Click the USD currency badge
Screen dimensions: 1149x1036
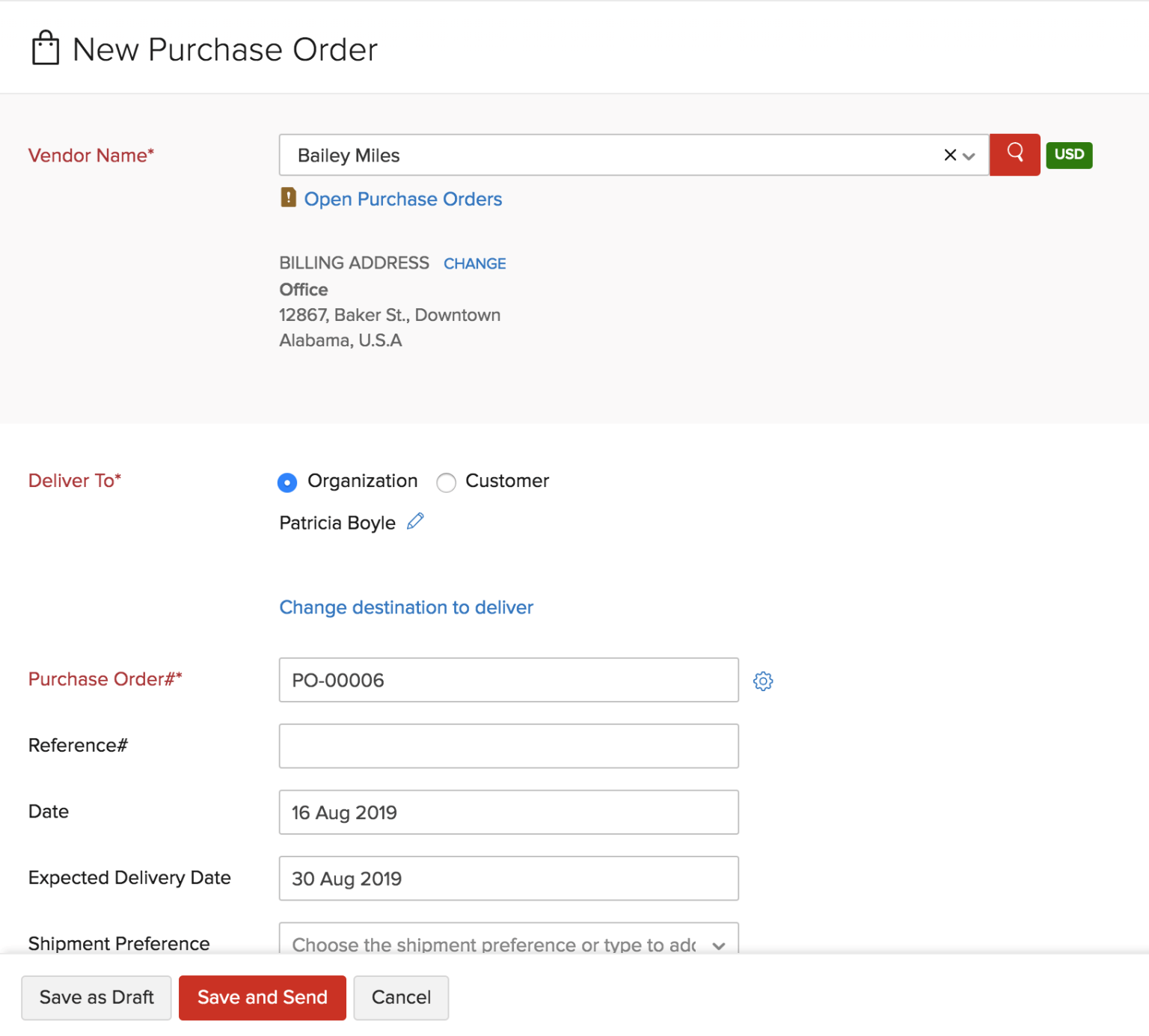1069,155
